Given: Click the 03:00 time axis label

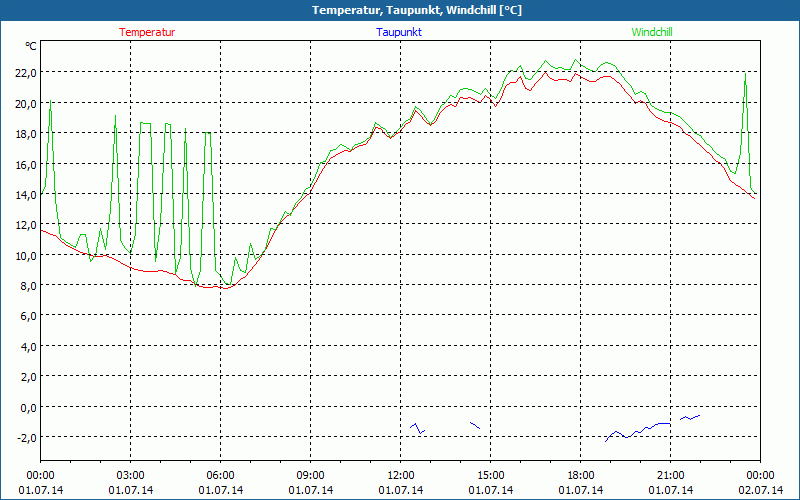Looking at the screenshot, I should (131, 476).
